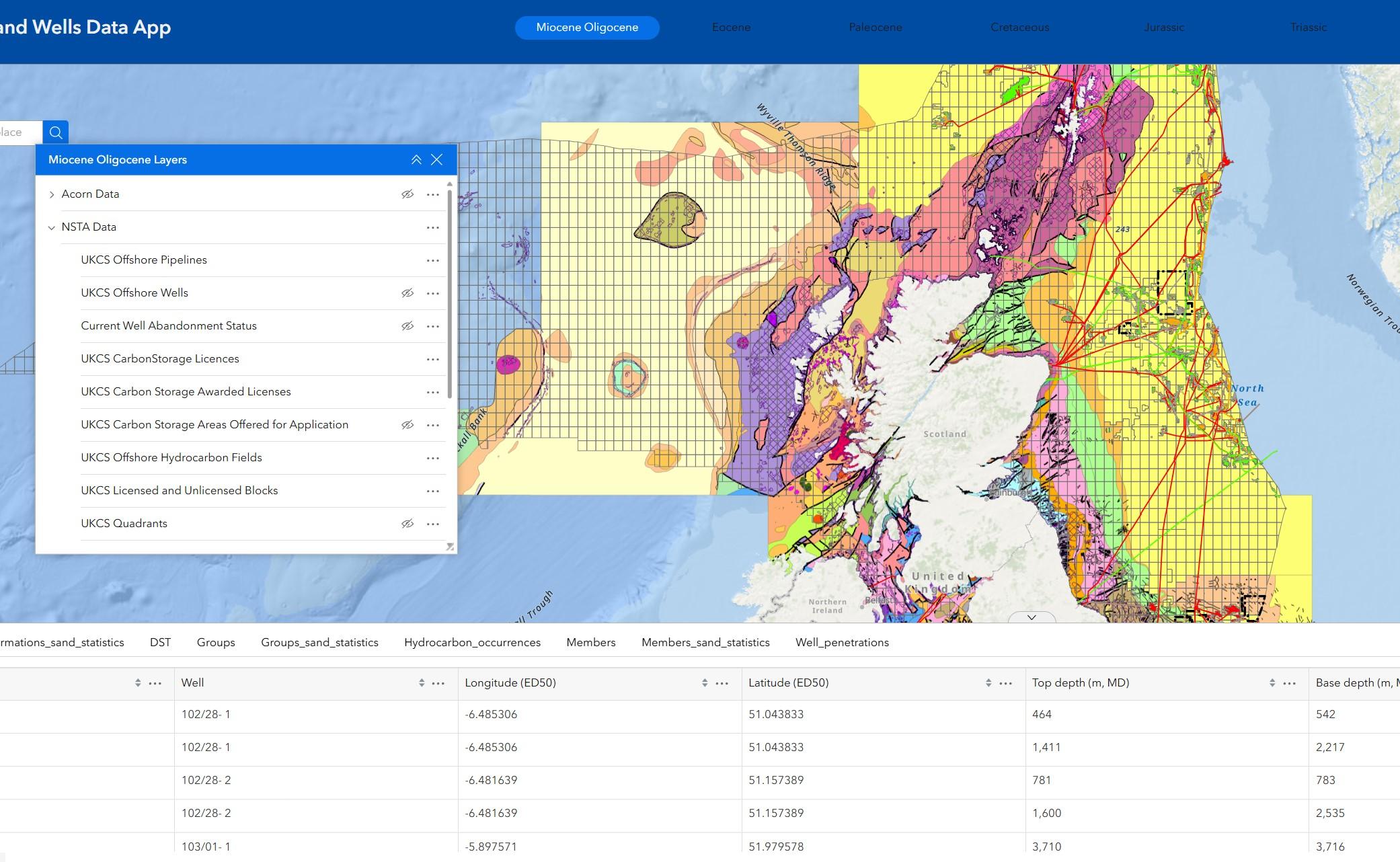This screenshot has width=1400, height=862.
Task: Open options for Current Well Abandonment Status
Action: [x=433, y=326]
